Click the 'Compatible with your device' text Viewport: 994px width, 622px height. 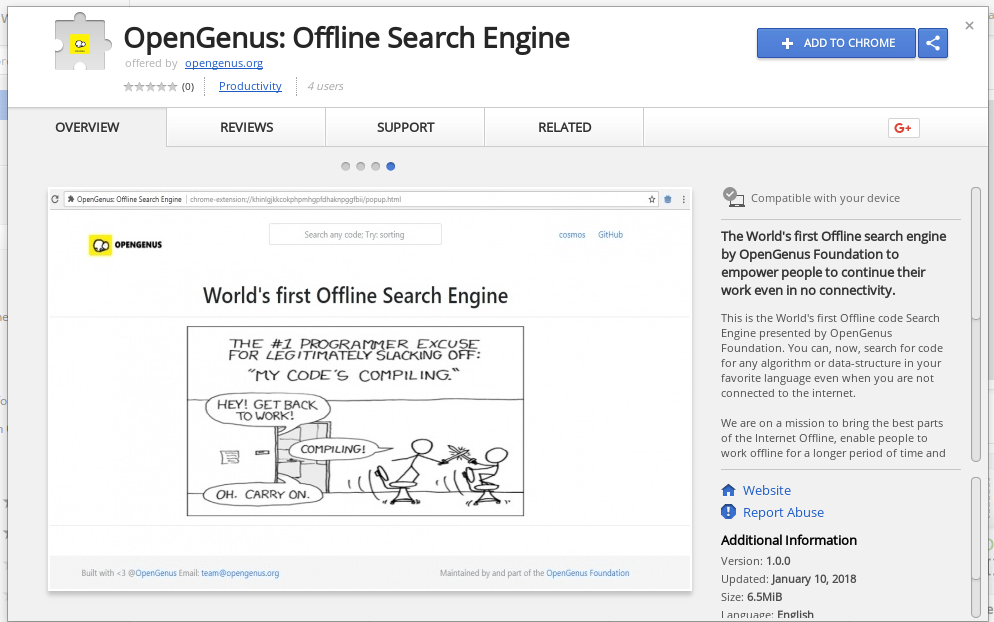tap(825, 198)
